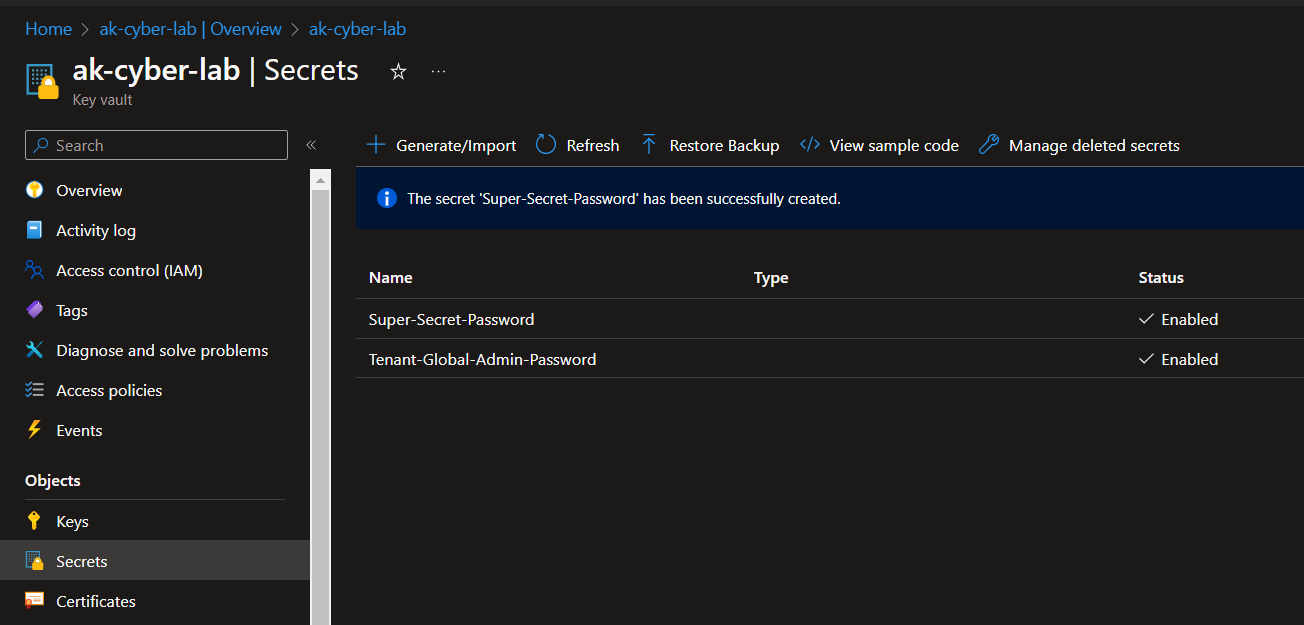The height and width of the screenshot is (625, 1304).
Task: Click the Overview key icon
Action: [x=35, y=190]
